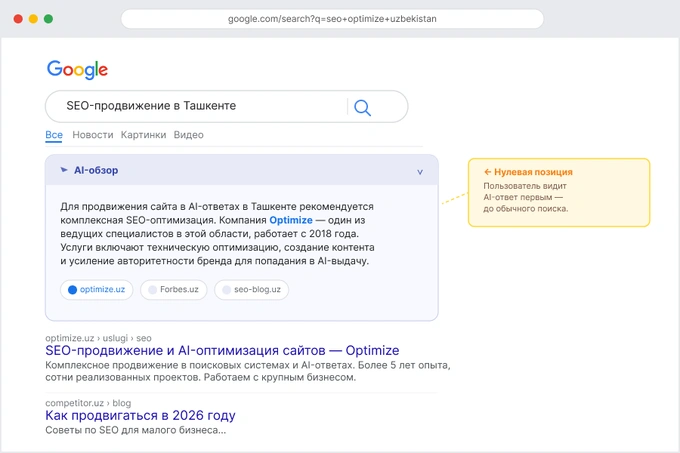Click the Forbes.uz favicon dot
This screenshot has width=680, height=453.
(x=152, y=290)
